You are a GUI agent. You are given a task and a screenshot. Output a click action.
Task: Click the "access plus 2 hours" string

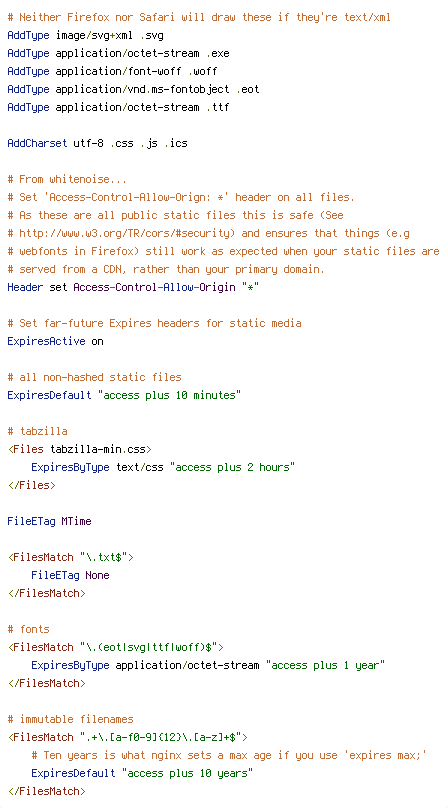[x=235, y=467]
